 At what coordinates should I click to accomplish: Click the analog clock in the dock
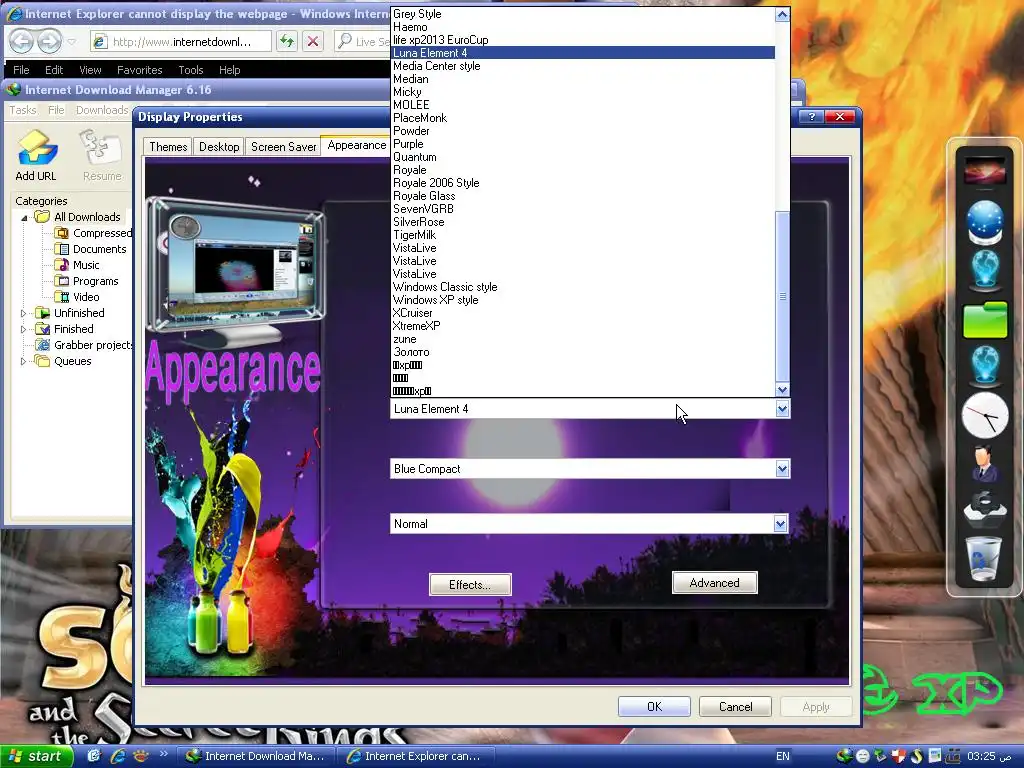click(984, 415)
